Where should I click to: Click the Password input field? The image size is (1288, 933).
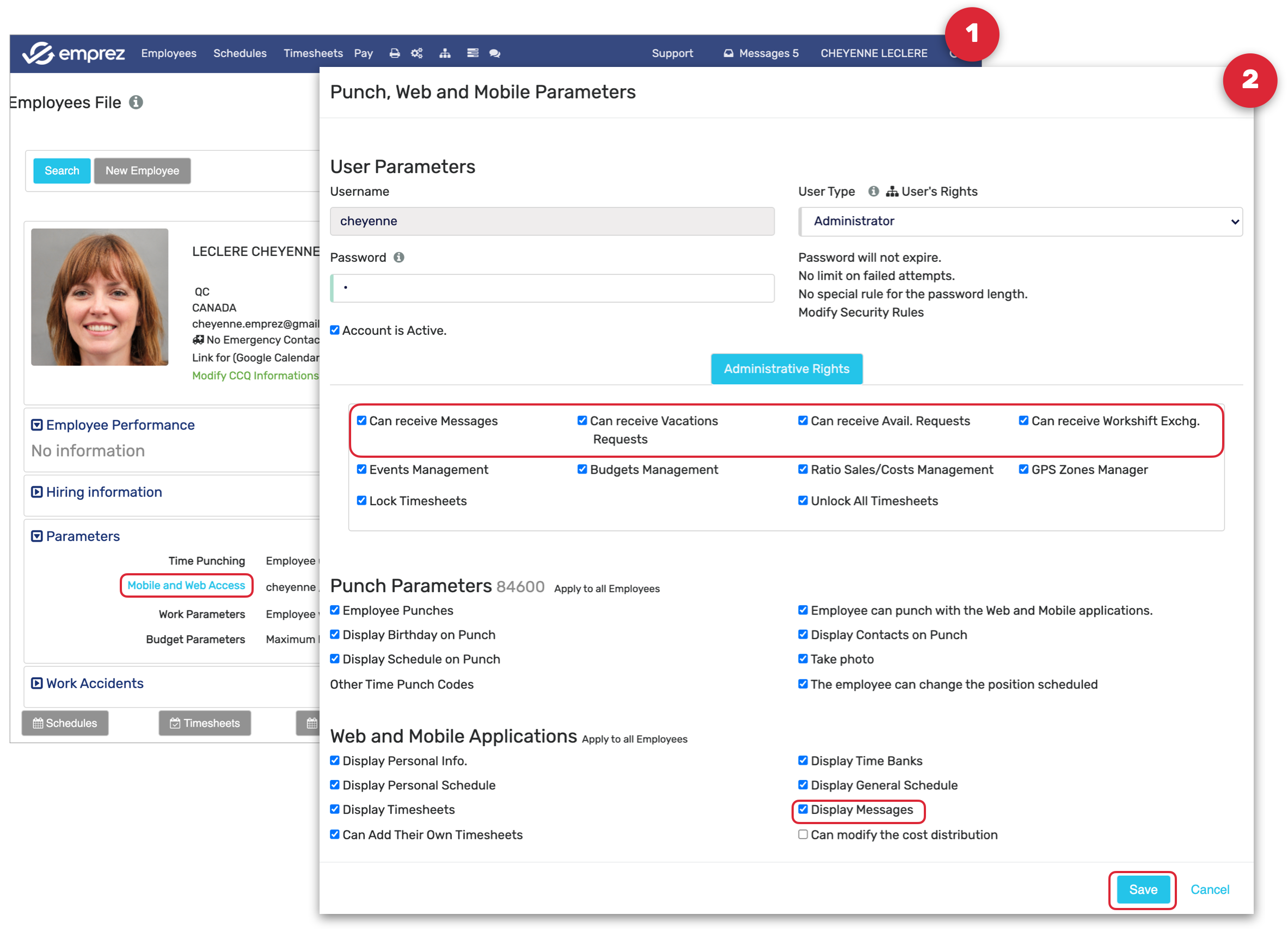(552, 289)
